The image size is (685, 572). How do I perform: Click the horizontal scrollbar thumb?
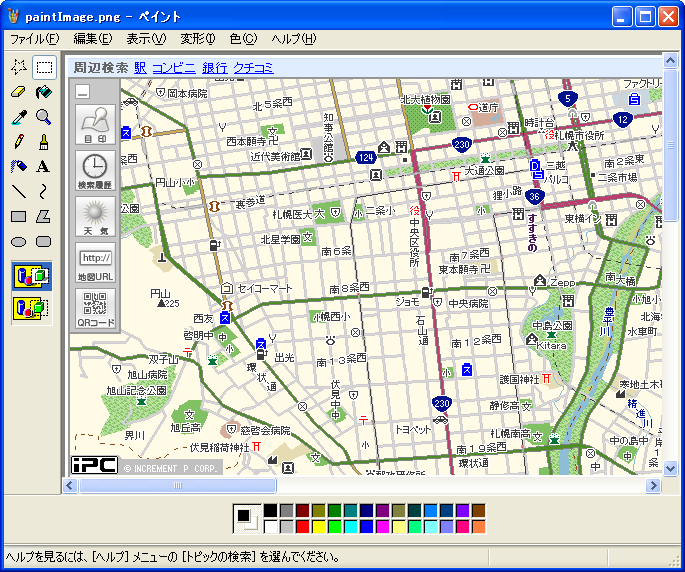[177, 485]
